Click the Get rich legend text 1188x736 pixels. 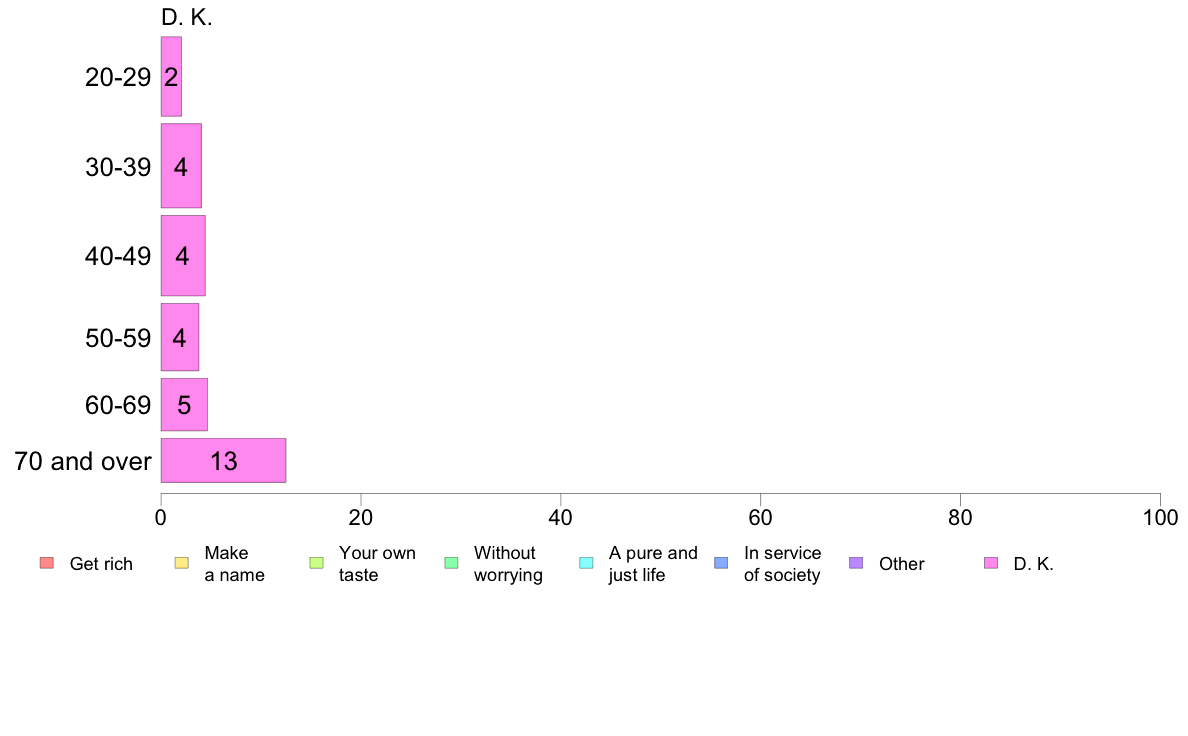pos(101,564)
